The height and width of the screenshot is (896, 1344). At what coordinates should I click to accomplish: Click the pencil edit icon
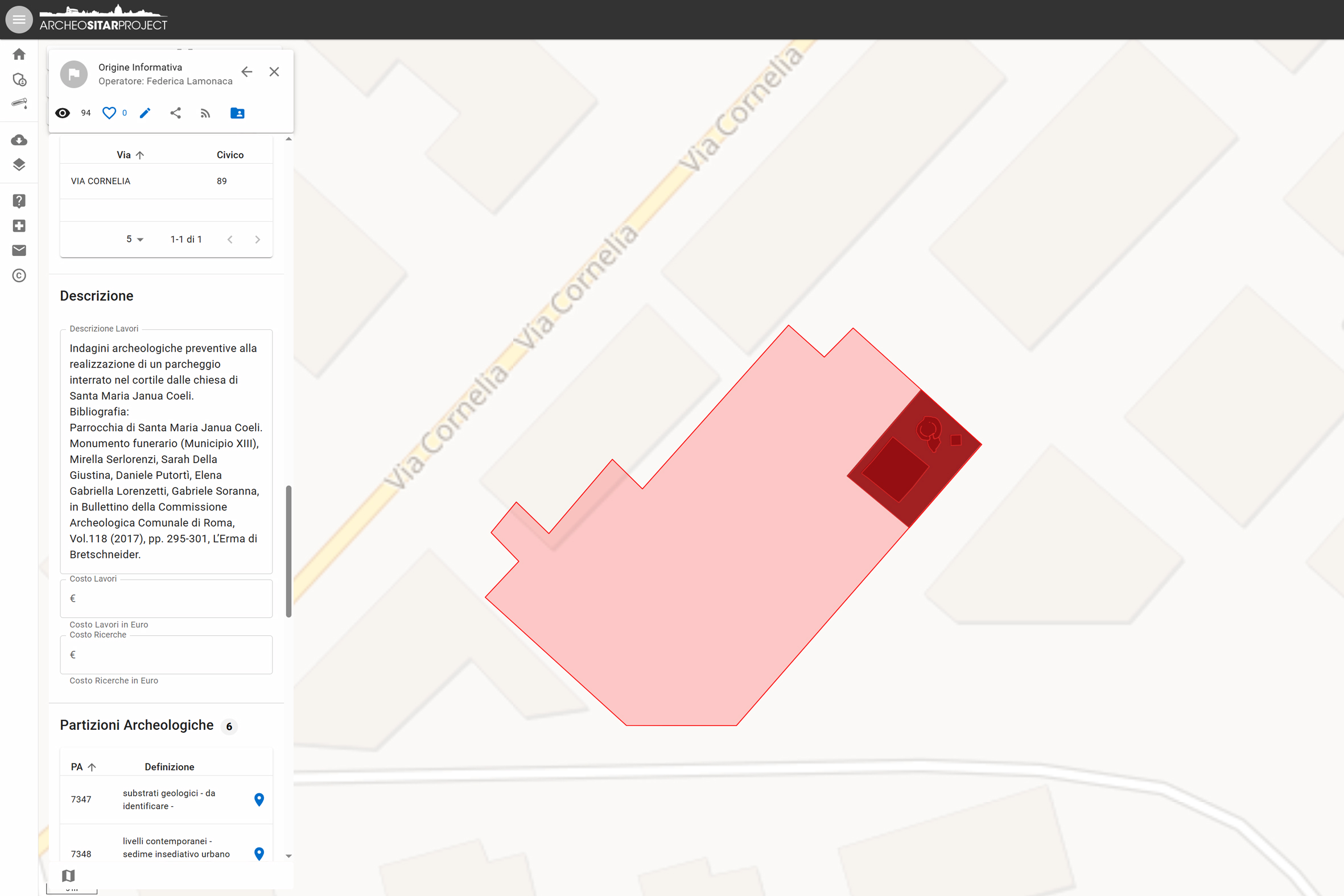pos(145,113)
